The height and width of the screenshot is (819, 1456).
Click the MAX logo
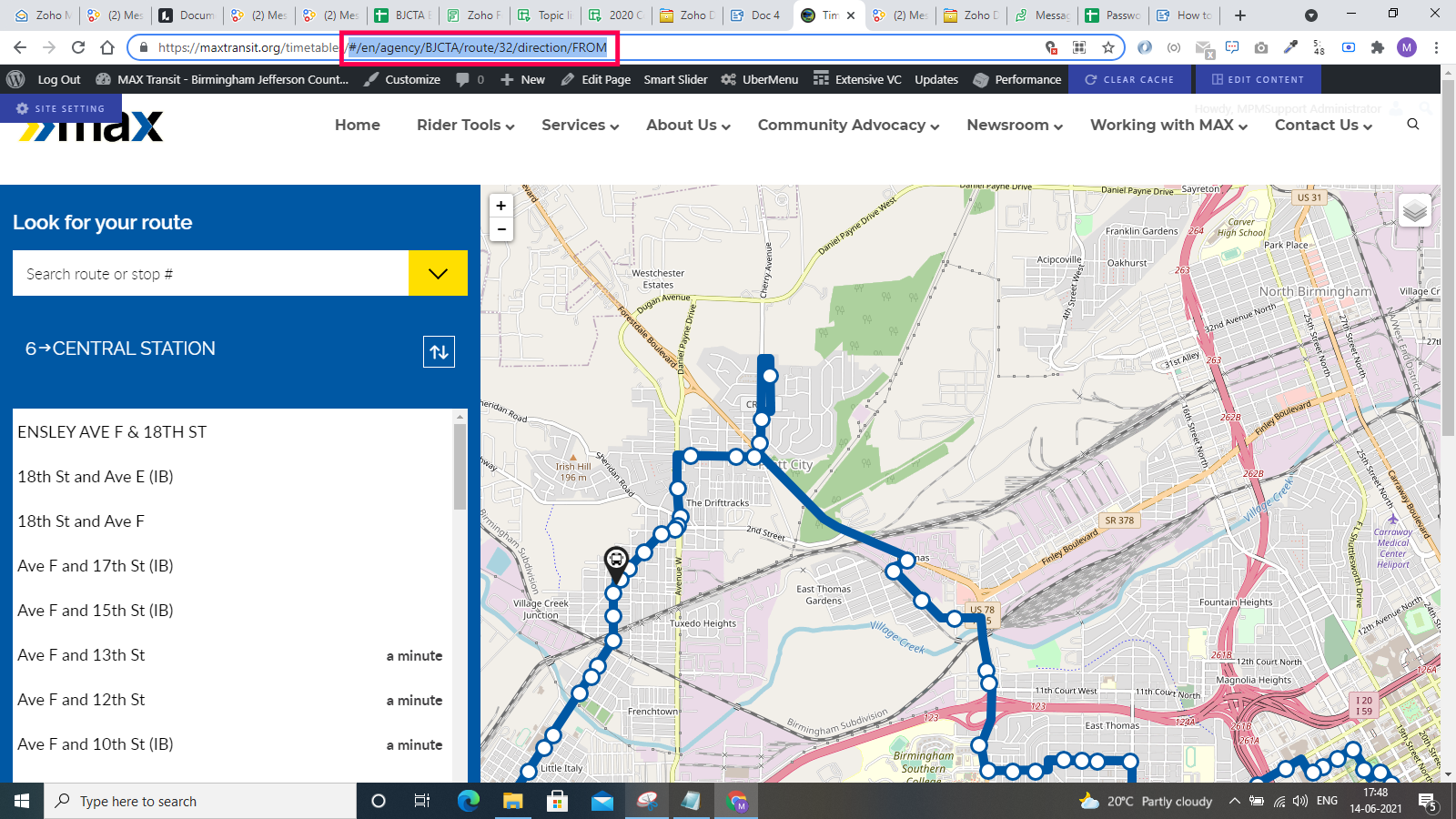pos(91,126)
